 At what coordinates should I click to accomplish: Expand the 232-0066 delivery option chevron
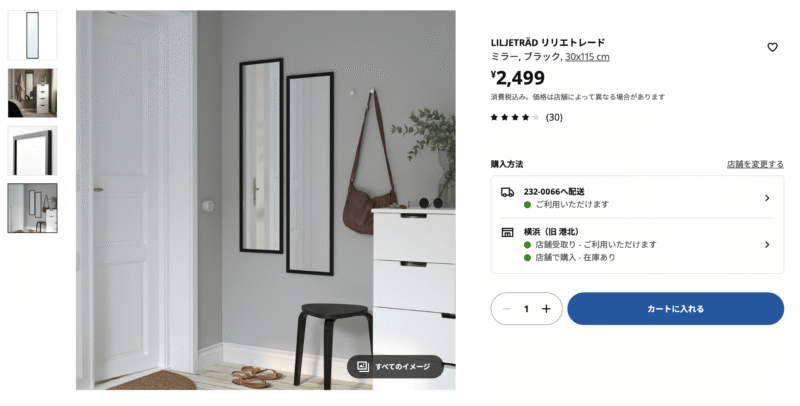tap(767, 198)
